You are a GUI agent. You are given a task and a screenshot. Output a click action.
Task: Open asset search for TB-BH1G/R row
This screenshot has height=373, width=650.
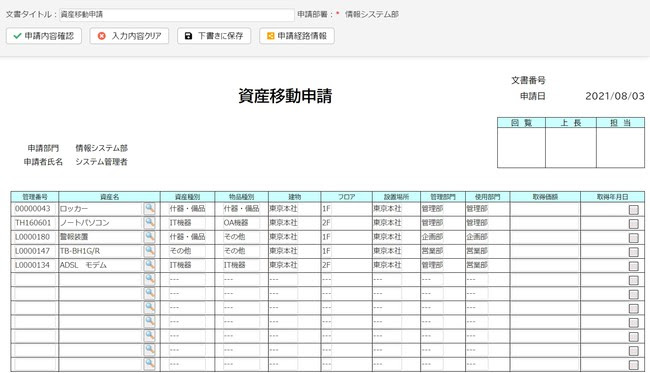[x=150, y=251]
